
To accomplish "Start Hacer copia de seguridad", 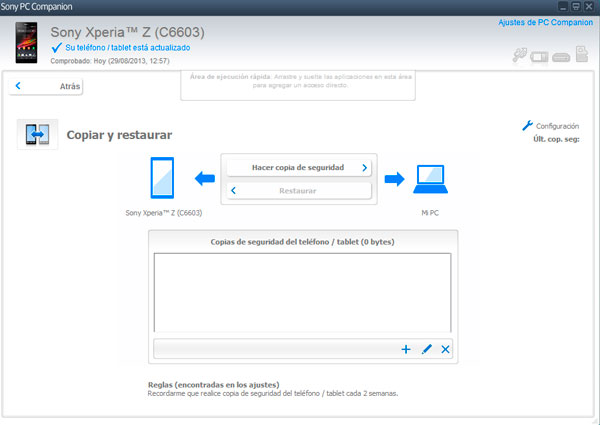I will point(299,168).
